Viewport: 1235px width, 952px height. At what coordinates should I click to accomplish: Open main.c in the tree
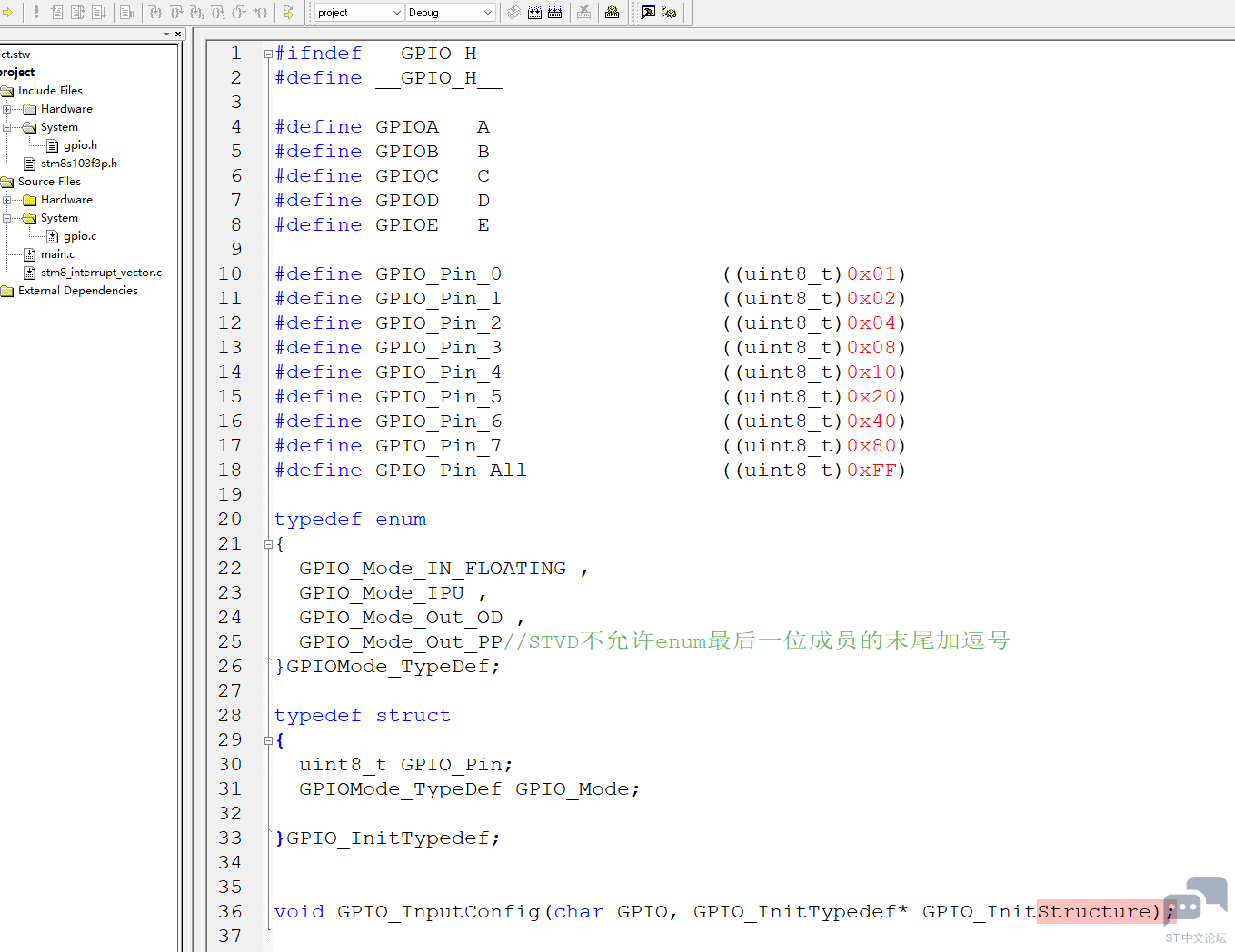[x=57, y=254]
